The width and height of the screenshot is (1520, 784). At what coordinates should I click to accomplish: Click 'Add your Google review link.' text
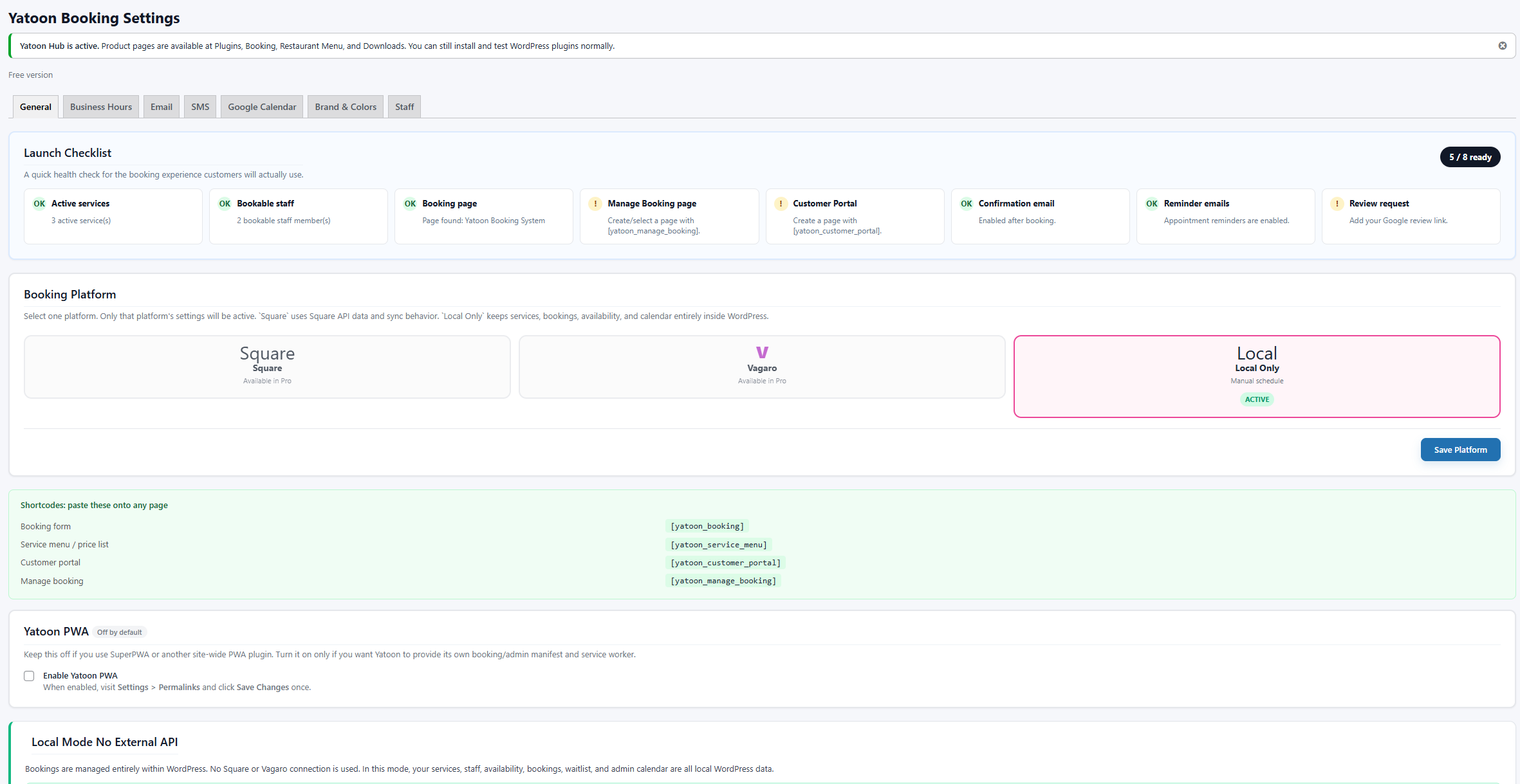pyautogui.click(x=1398, y=221)
